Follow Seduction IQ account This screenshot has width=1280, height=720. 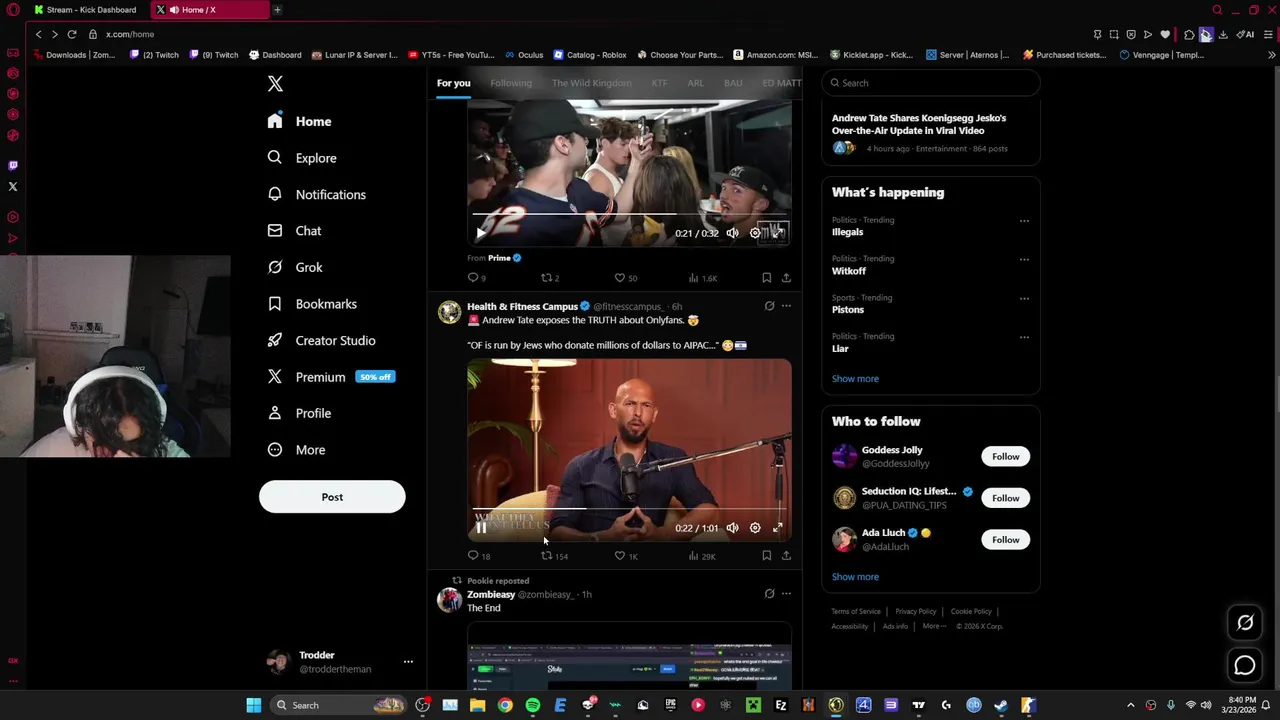click(x=1005, y=498)
